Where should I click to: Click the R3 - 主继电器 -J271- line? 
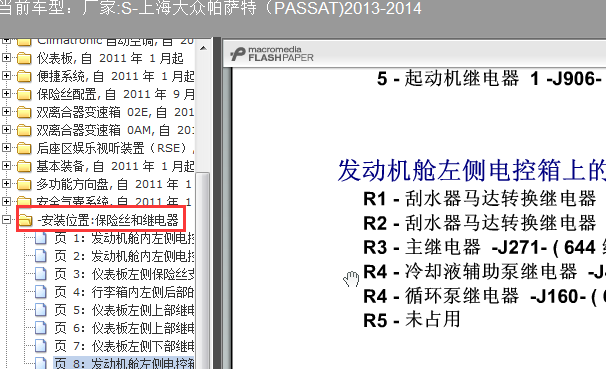pos(484,247)
